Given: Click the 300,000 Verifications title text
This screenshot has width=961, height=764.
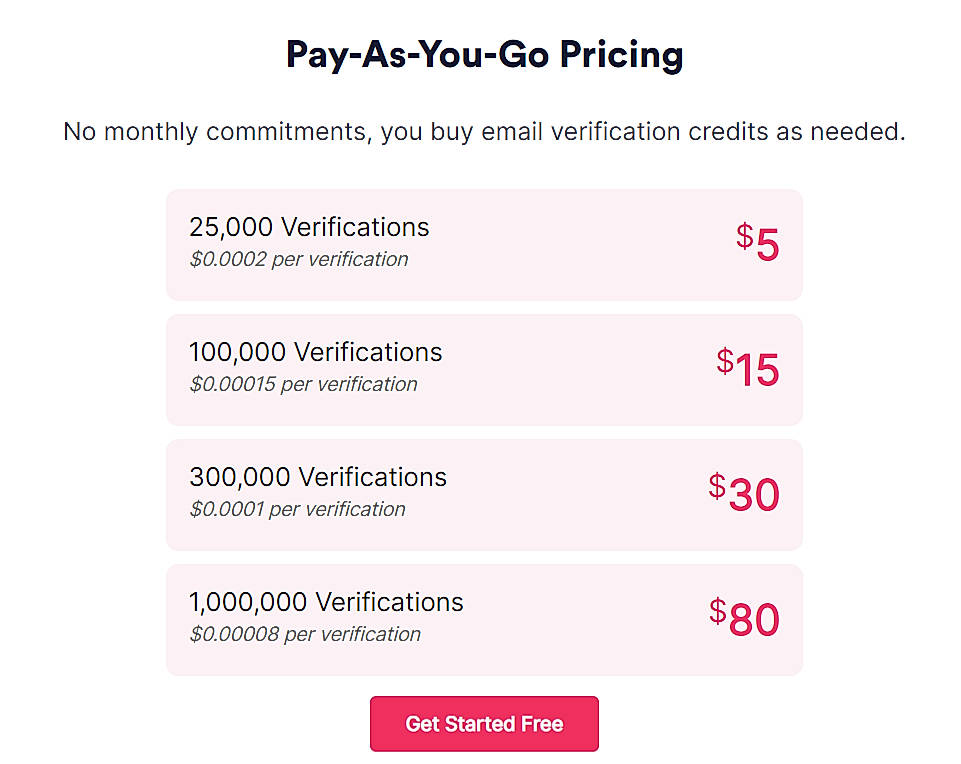Looking at the screenshot, I should point(318,477).
